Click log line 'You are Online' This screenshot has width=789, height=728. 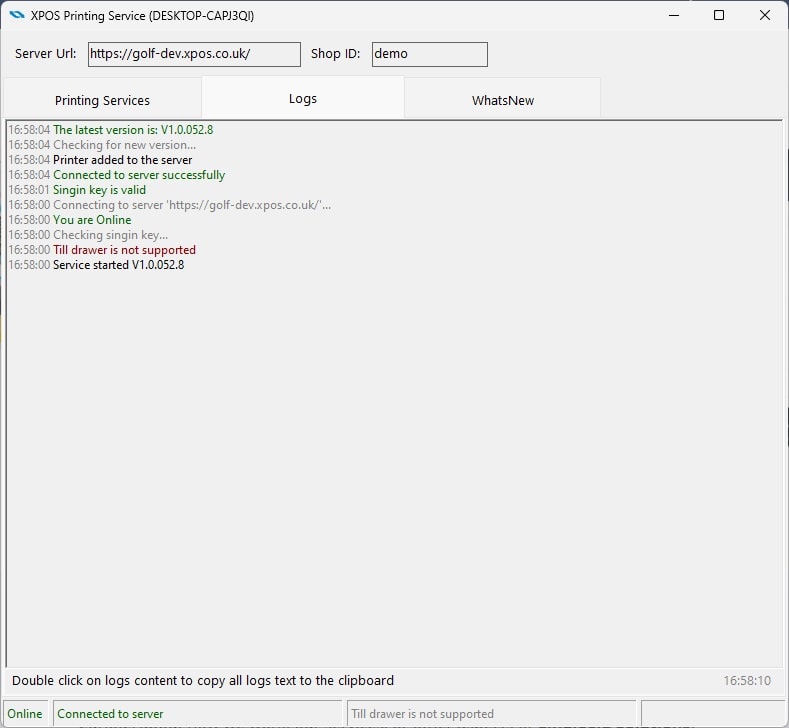click(x=70, y=220)
